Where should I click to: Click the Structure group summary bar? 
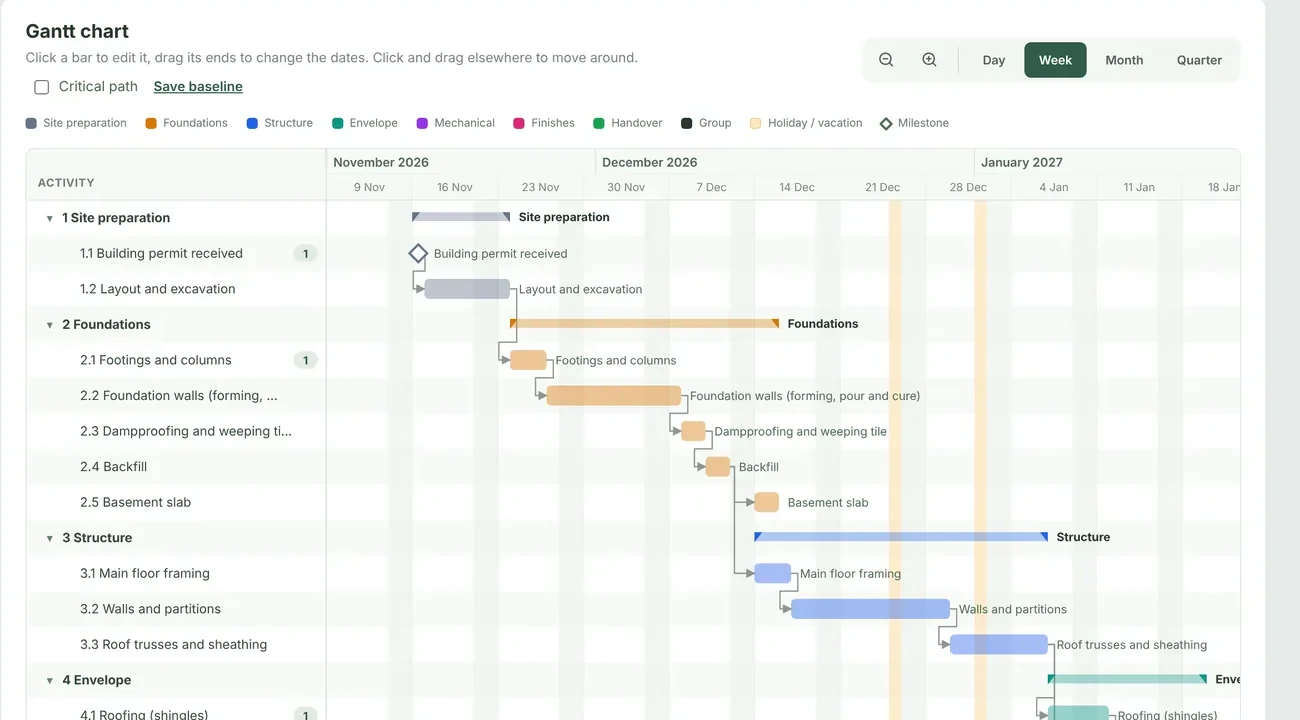click(901, 537)
